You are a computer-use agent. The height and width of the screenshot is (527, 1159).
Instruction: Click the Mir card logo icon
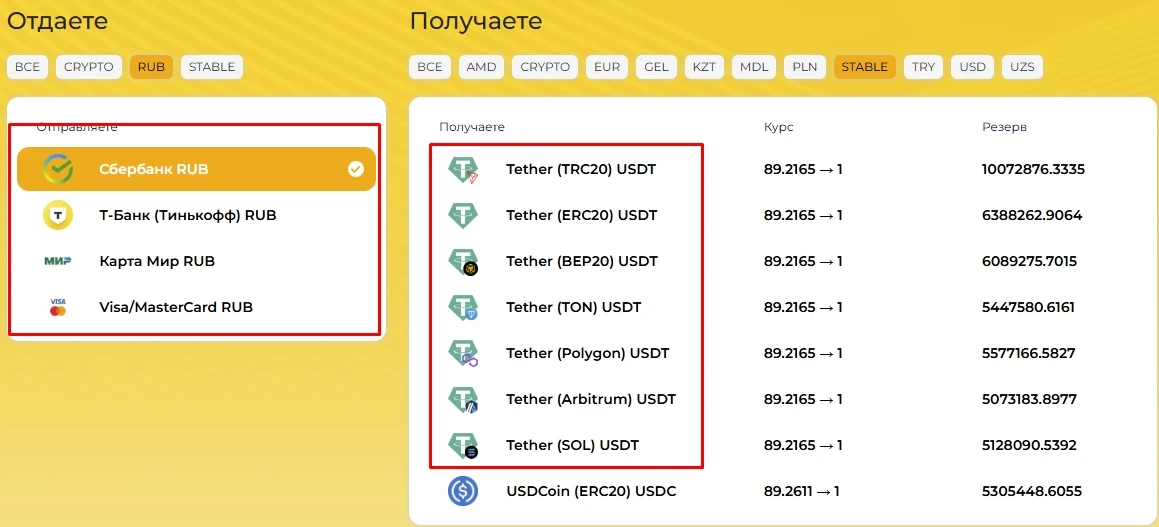coord(58,261)
